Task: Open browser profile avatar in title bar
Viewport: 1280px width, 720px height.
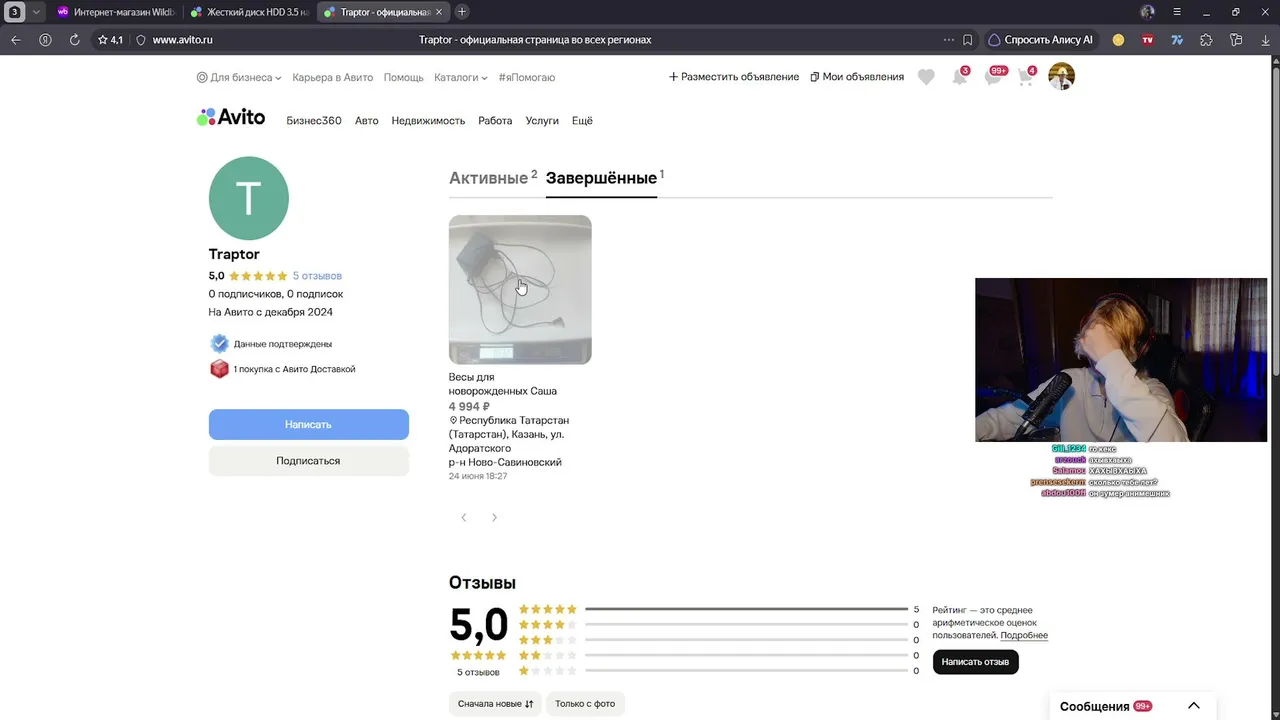Action: (x=1147, y=12)
